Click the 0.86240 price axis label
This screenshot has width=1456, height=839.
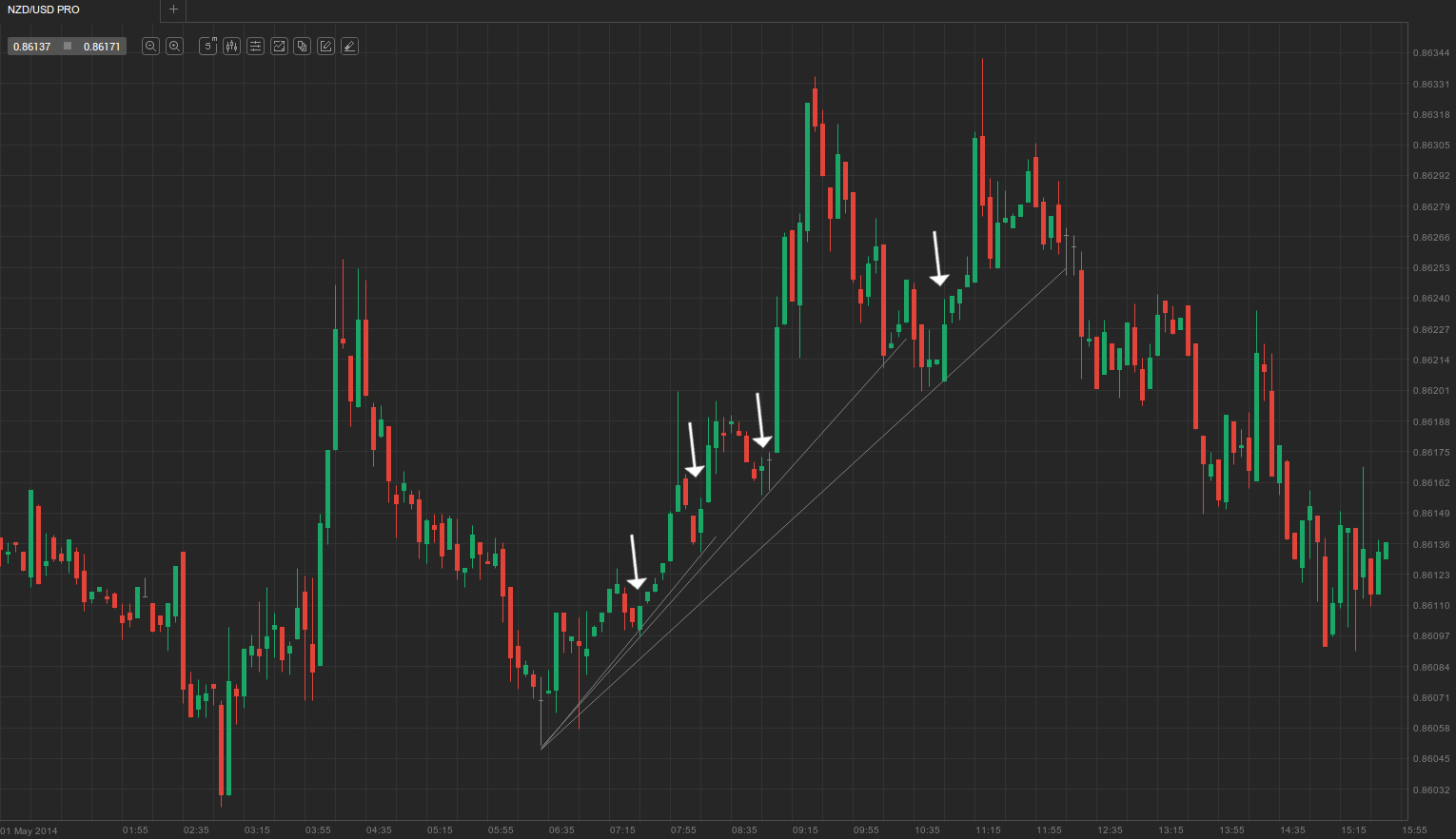(x=1431, y=299)
